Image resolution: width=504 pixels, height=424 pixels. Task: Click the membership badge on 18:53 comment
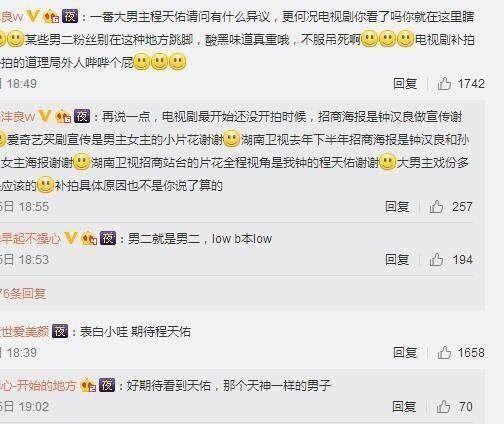pyautogui.click(x=89, y=238)
